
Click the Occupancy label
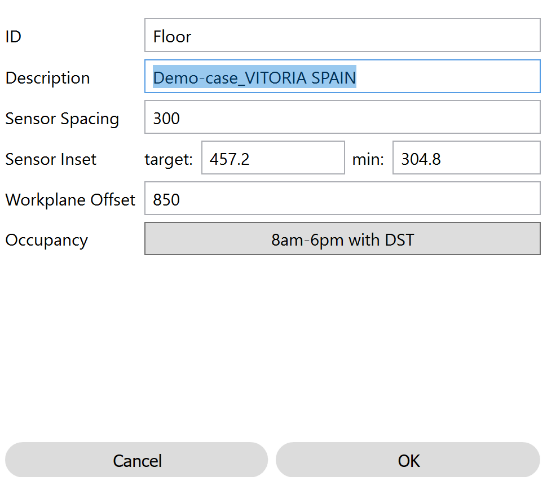pyautogui.click(x=46, y=241)
